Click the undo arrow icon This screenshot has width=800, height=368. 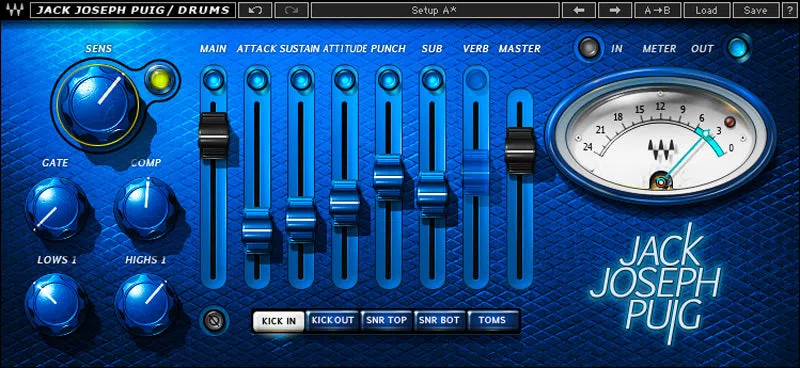255,10
